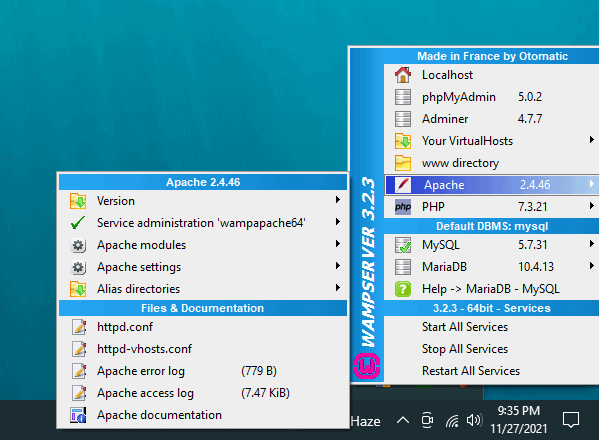
Task: Click the Version folder icon in Apache submenu
Action: [x=78, y=201]
